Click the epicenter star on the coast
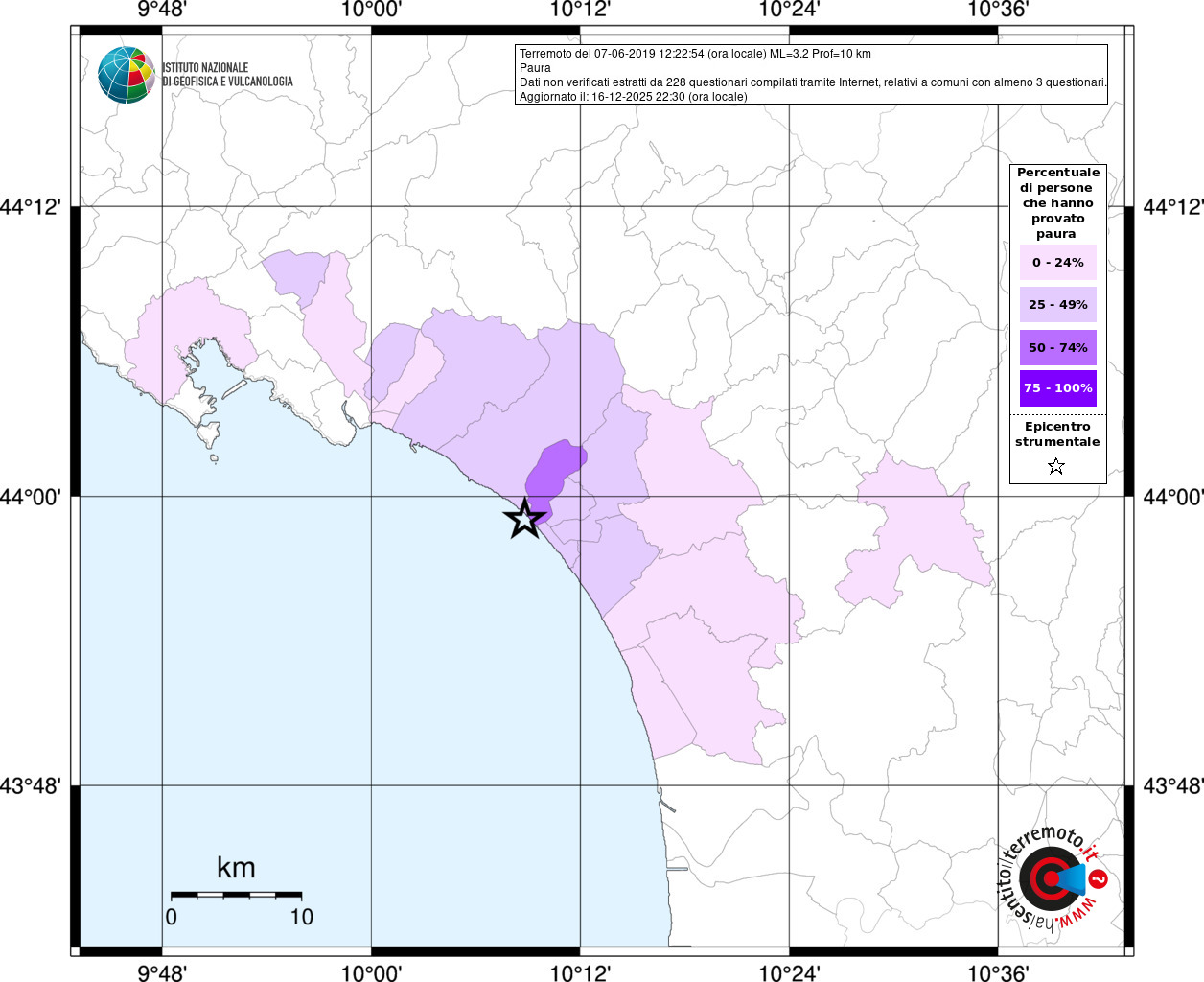The height and width of the screenshot is (982, 1204). click(524, 518)
